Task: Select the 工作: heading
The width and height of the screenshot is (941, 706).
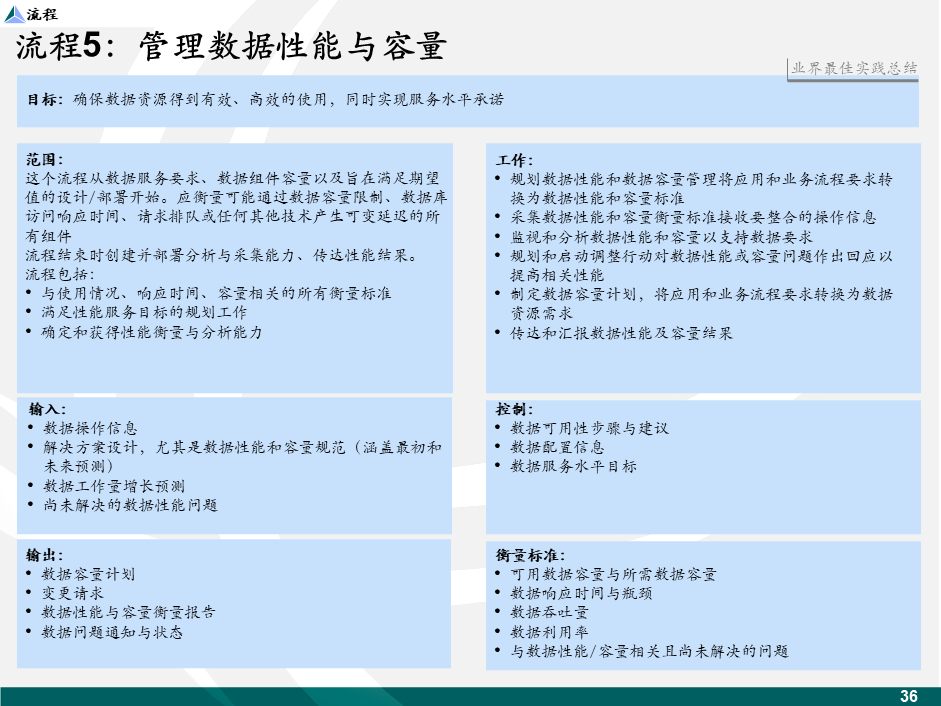Action: (514, 160)
